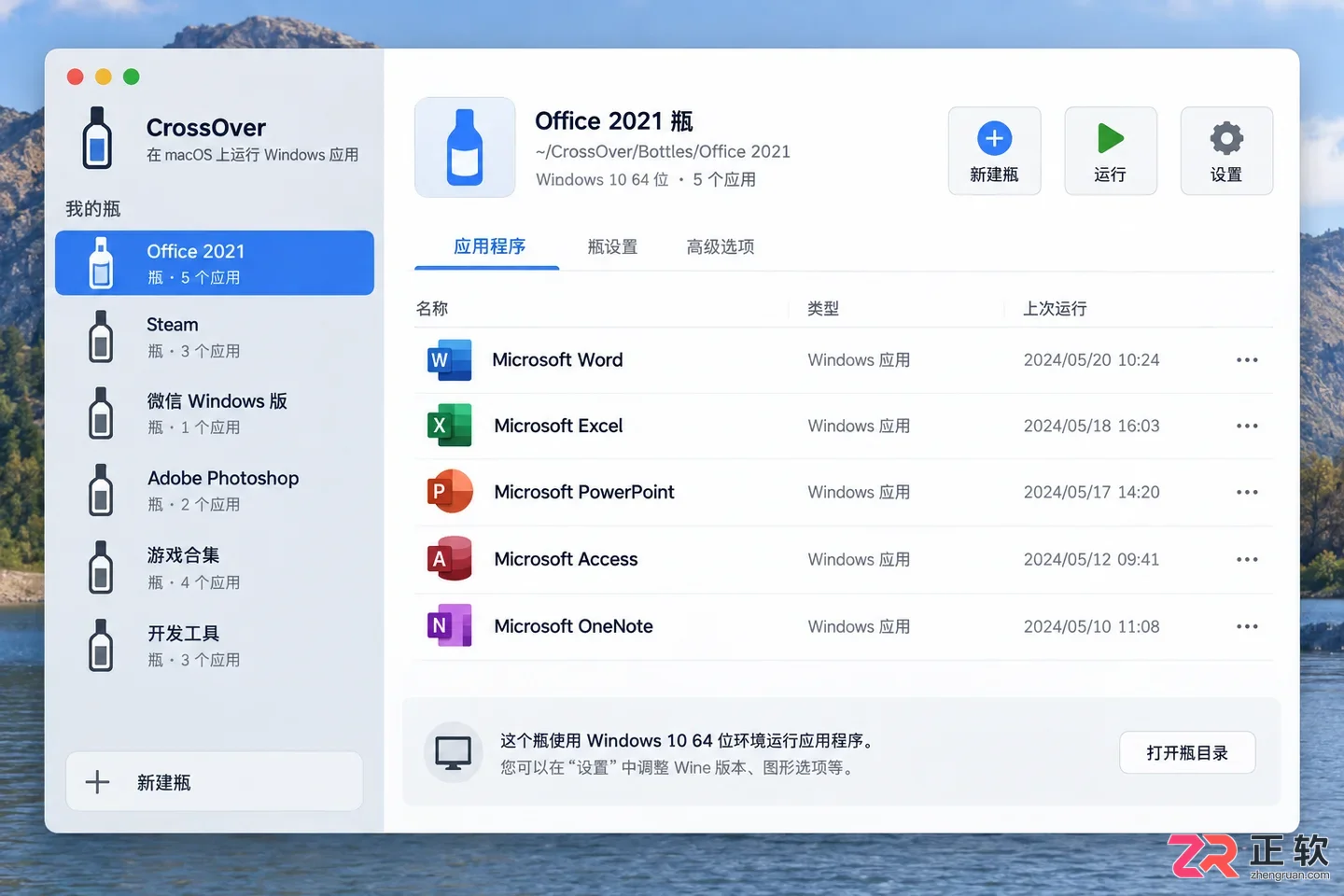Click the 我的瓶 sidebar heading
Image resolution: width=1344 pixels, height=896 pixels.
point(93,209)
